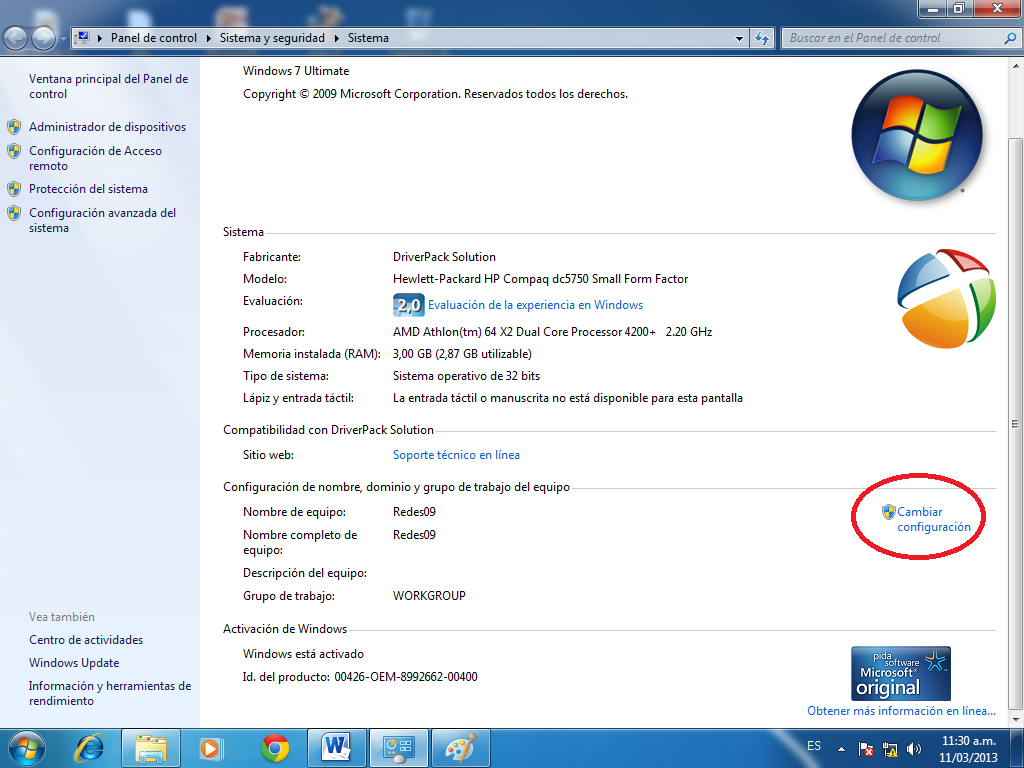Open the volume control in the system tray

pyautogui.click(x=913, y=746)
